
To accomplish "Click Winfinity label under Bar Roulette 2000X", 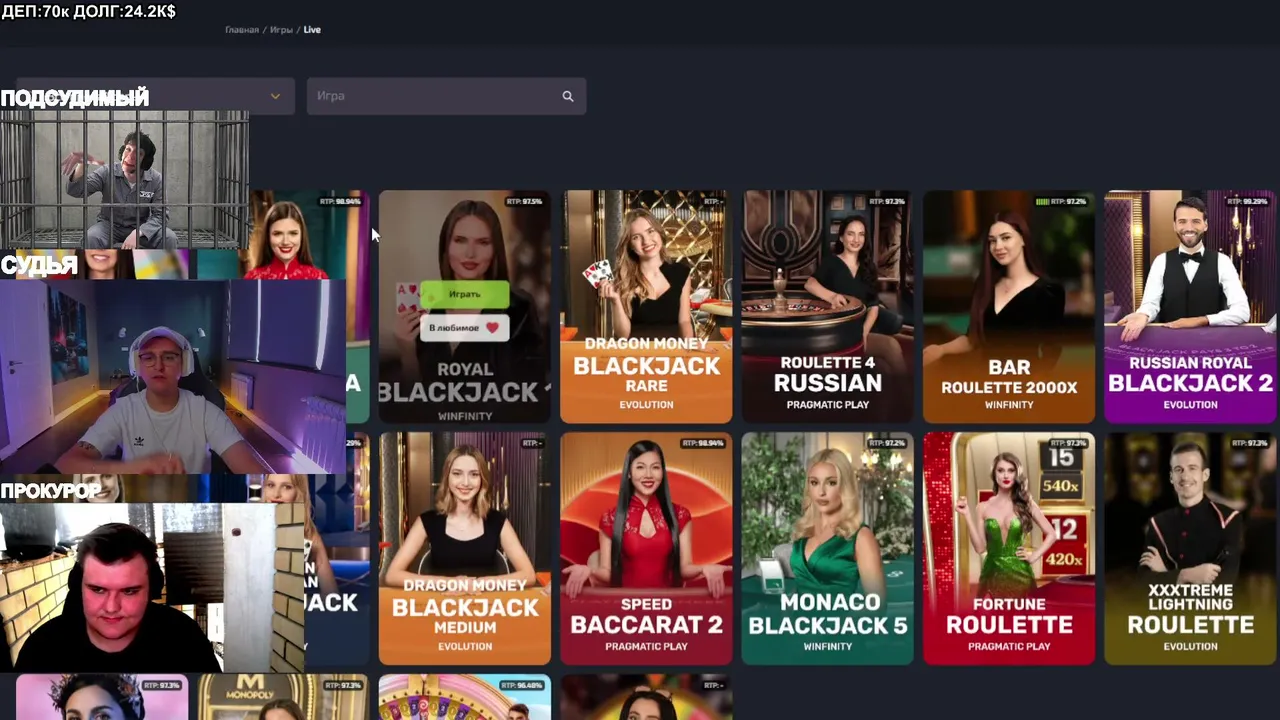I will pyautogui.click(x=1008, y=405).
